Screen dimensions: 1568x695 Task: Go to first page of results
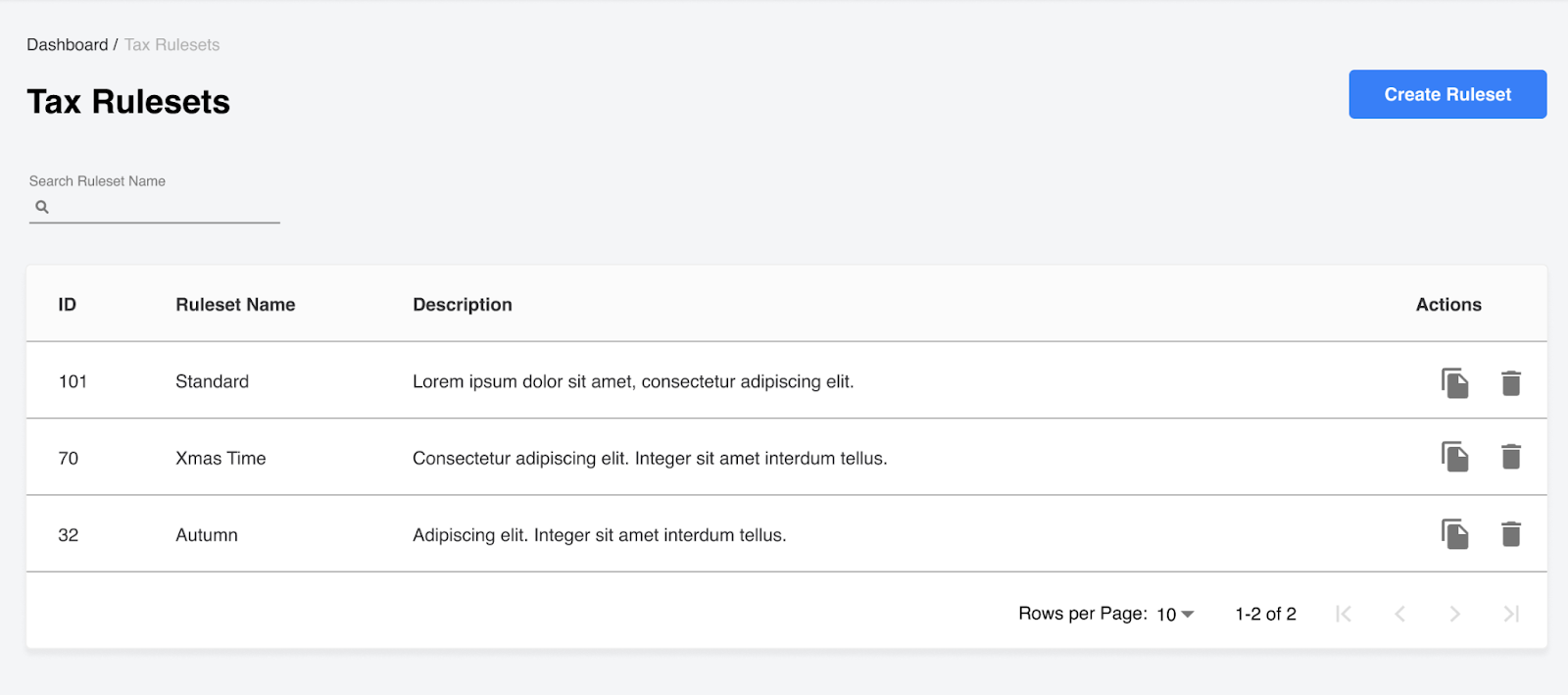click(x=1344, y=614)
